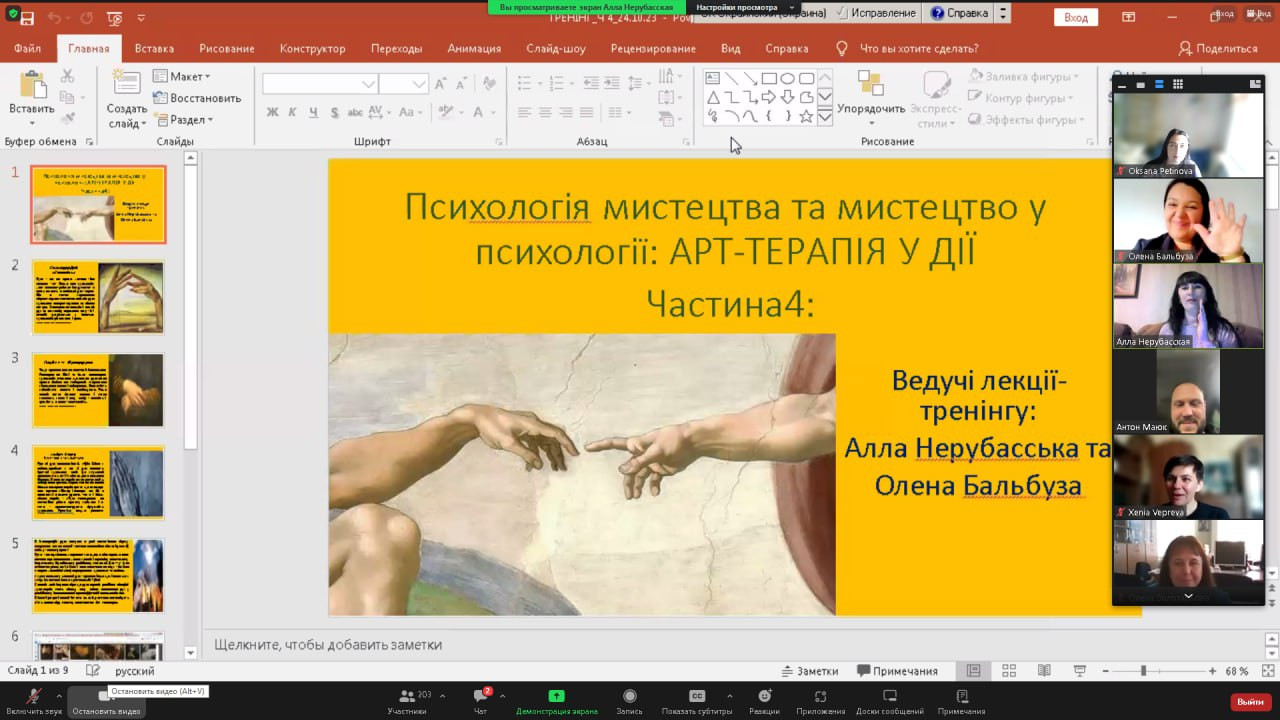The height and width of the screenshot is (720, 1280).
Task: Switch to the Анимация ribbon tab
Action: click(x=474, y=48)
